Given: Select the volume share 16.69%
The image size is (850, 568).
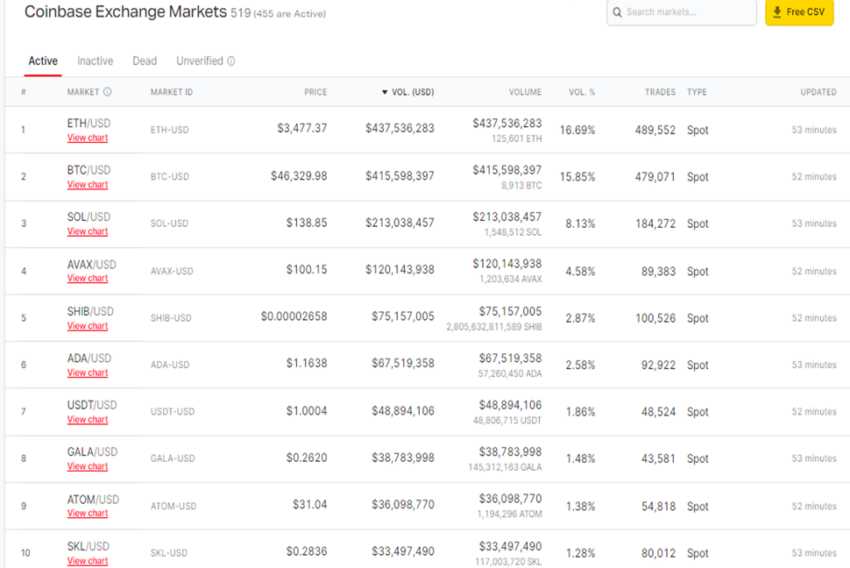Looking at the screenshot, I should click(x=577, y=130).
